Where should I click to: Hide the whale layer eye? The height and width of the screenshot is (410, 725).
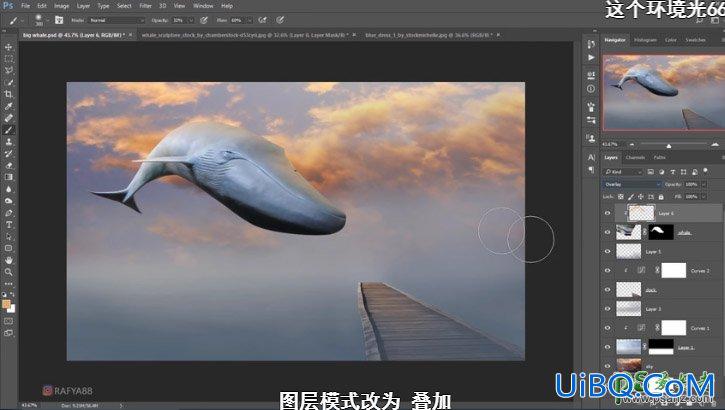(x=608, y=232)
